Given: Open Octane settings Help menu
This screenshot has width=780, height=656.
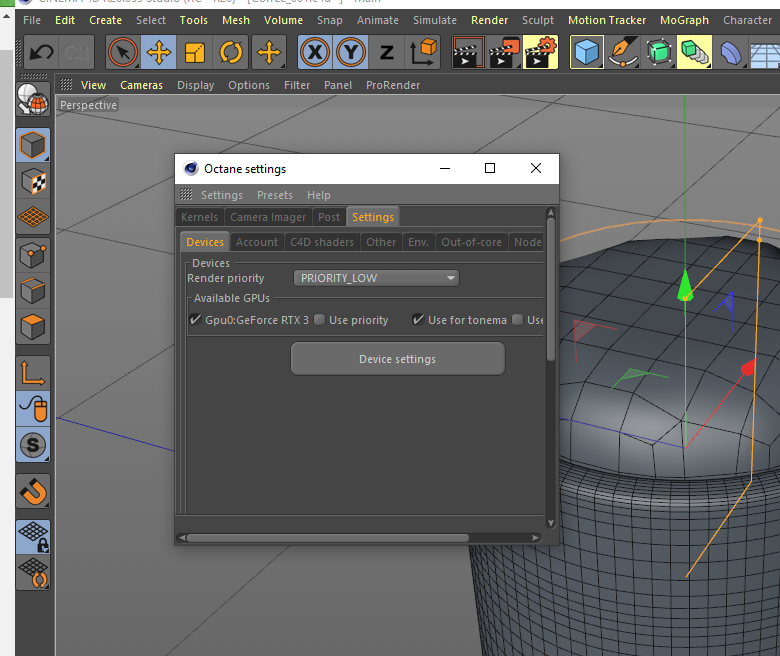Looking at the screenshot, I should coord(318,195).
